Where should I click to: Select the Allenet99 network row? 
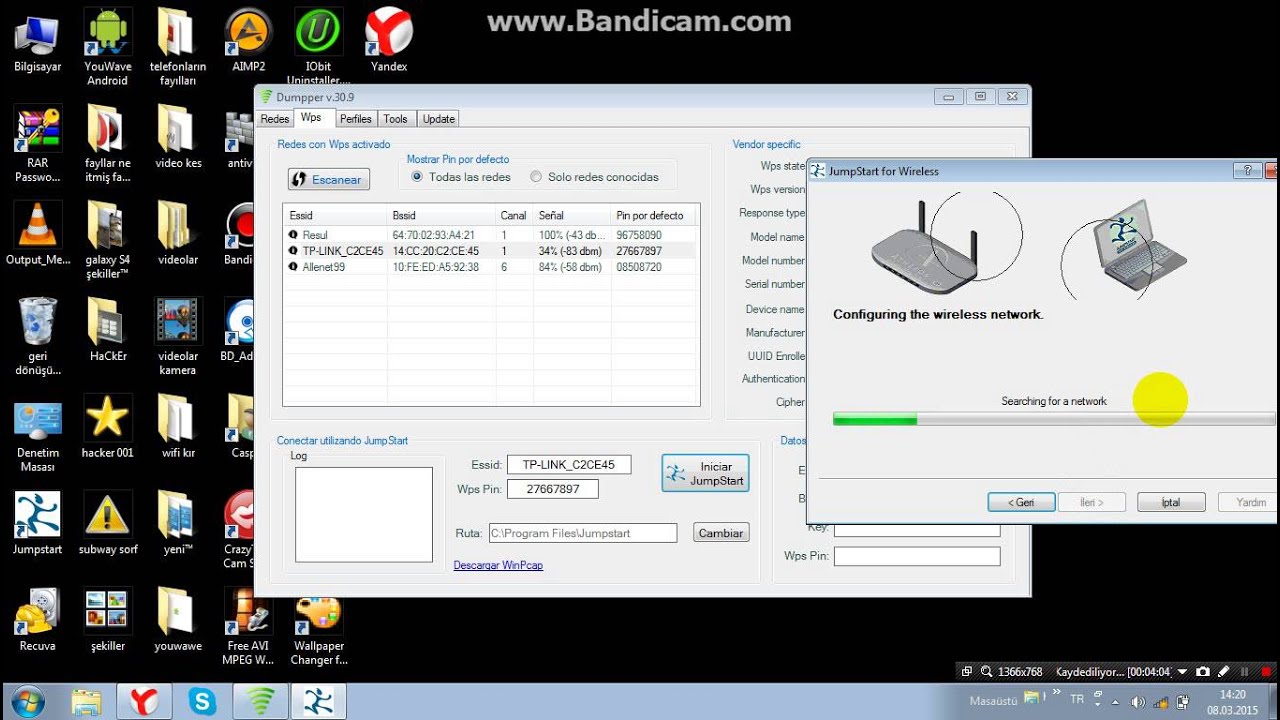(x=490, y=267)
